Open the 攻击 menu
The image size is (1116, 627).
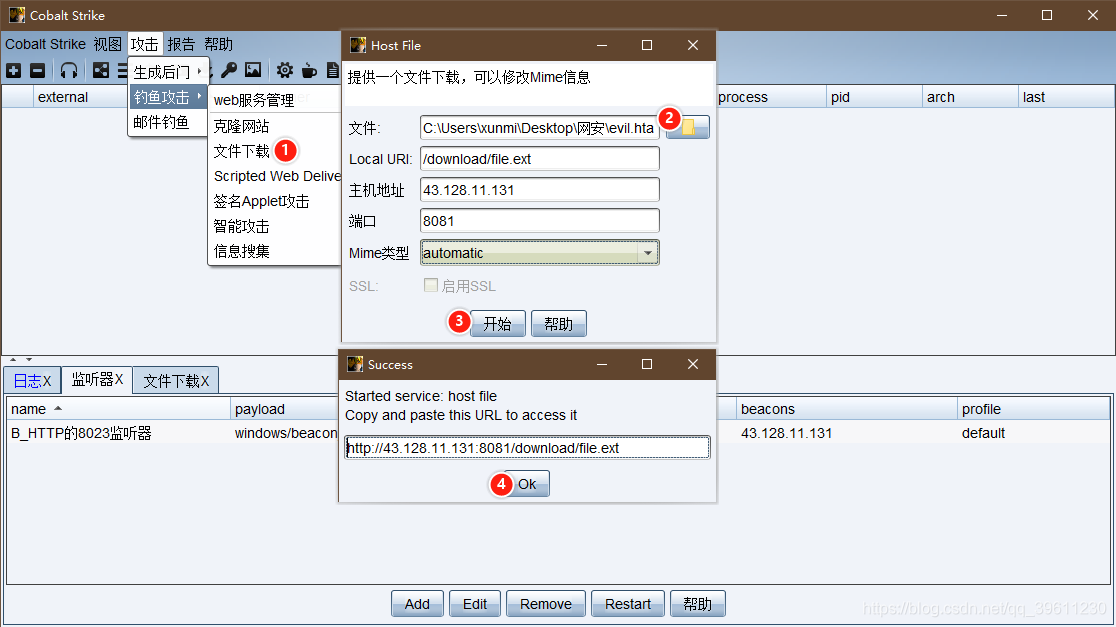(x=144, y=44)
